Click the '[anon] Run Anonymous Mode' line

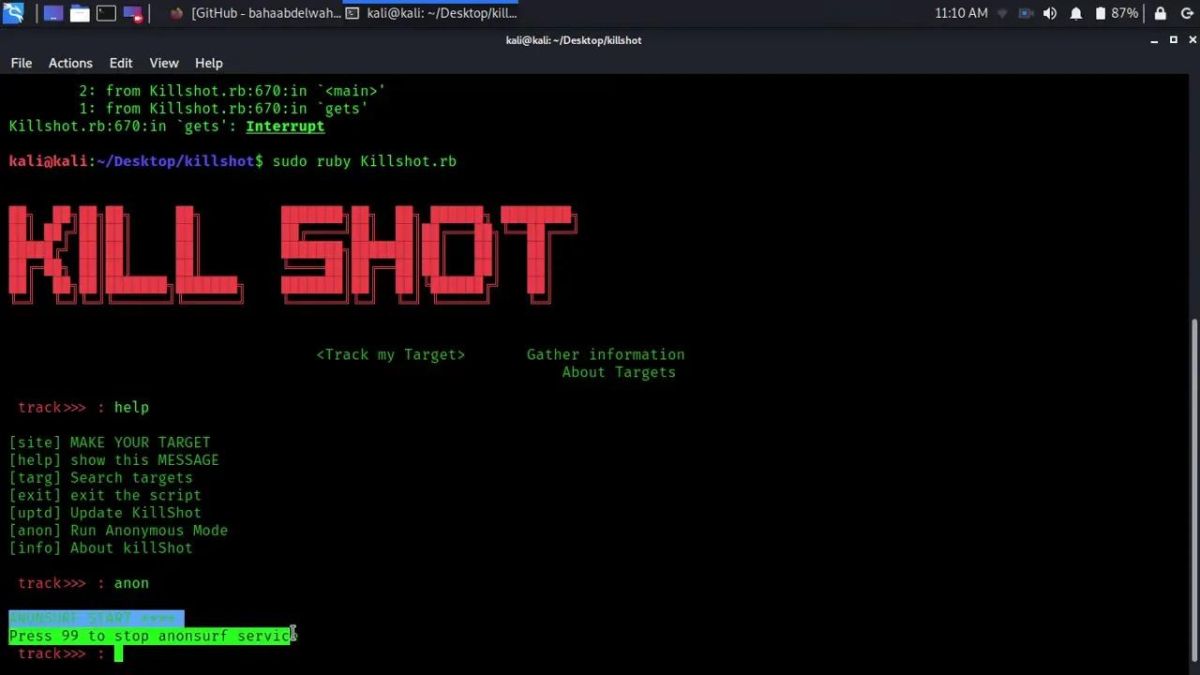(118, 530)
